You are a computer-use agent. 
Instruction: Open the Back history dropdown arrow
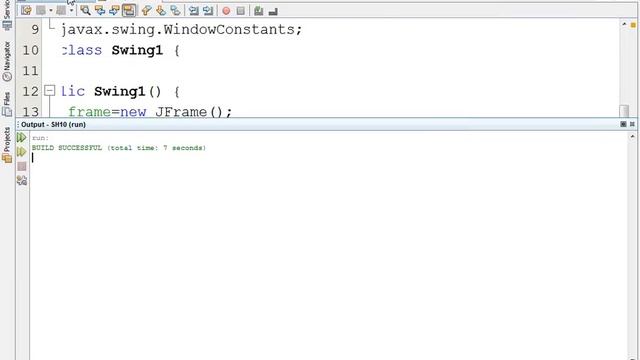51,11
